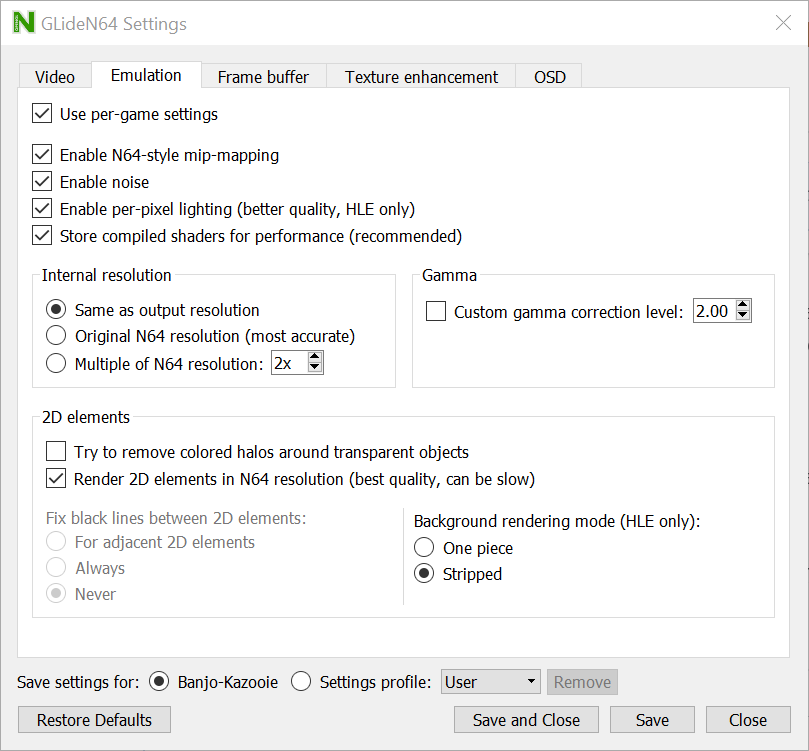Disable Render 2D elements in N64 resolution

pyautogui.click(x=55, y=478)
